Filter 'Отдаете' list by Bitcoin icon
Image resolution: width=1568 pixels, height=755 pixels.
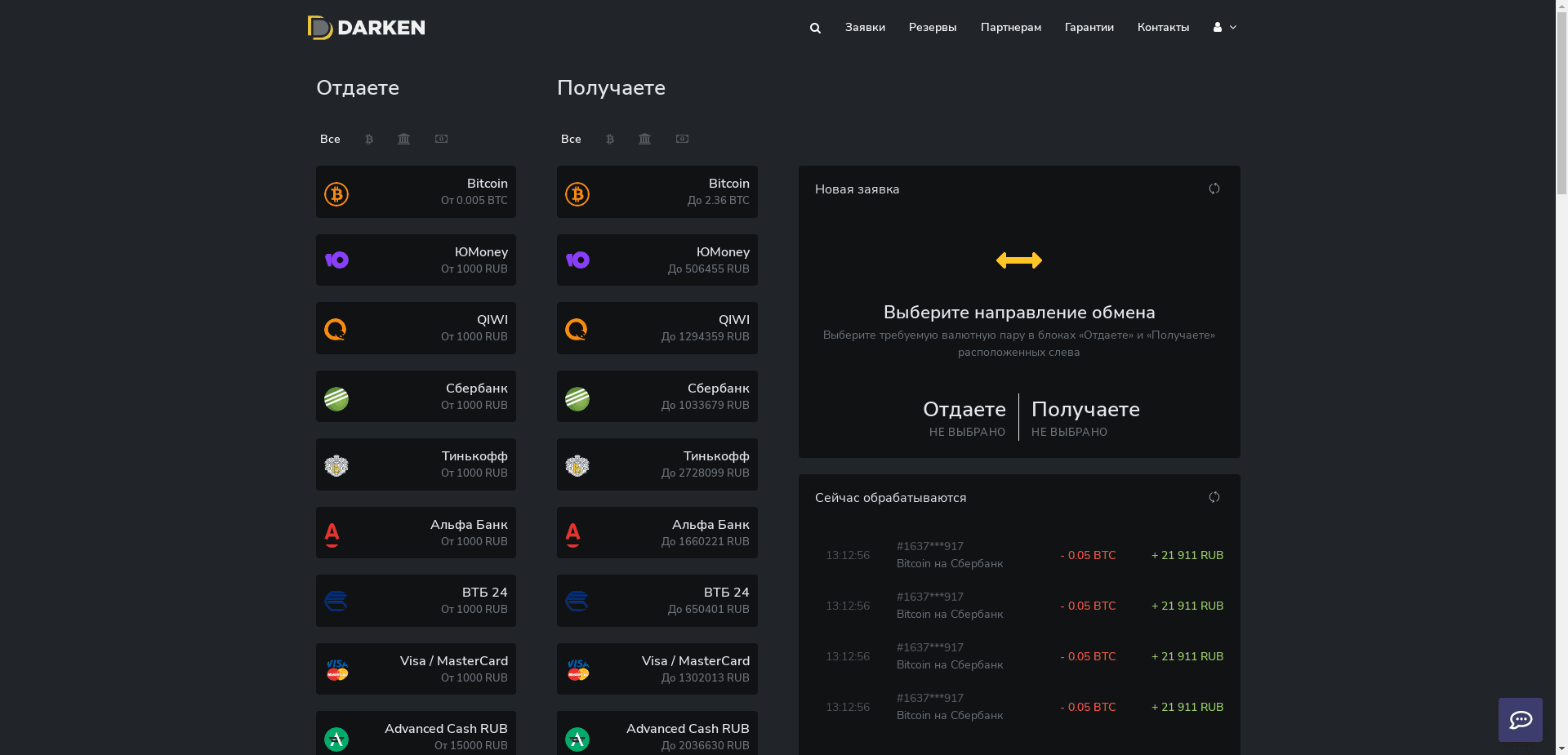point(368,139)
